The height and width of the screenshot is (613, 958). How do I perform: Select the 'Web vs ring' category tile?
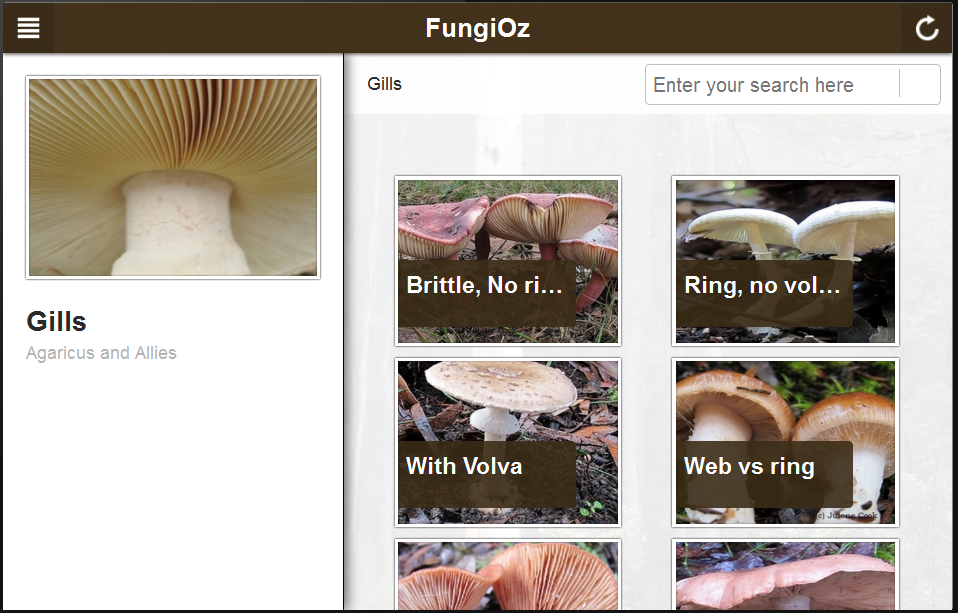click(785, 442)
